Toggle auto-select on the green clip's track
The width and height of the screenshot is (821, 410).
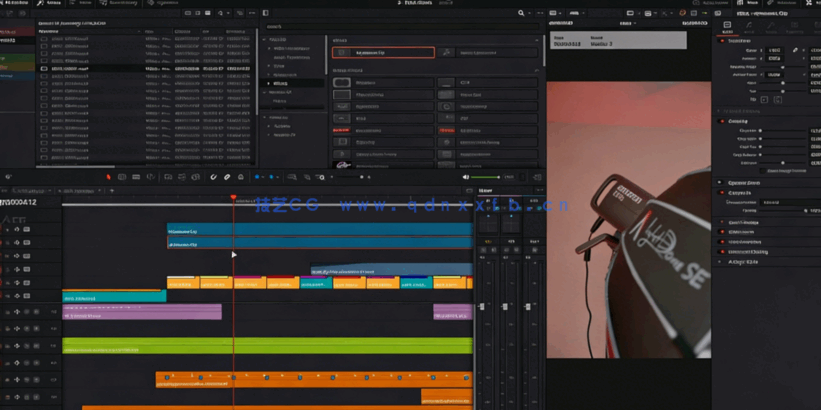pyautogui.click(x=16, y=346)
